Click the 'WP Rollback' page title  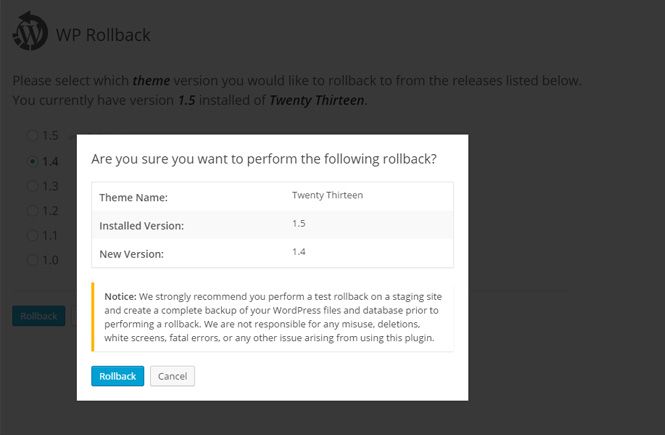click(x=103, y=35)
